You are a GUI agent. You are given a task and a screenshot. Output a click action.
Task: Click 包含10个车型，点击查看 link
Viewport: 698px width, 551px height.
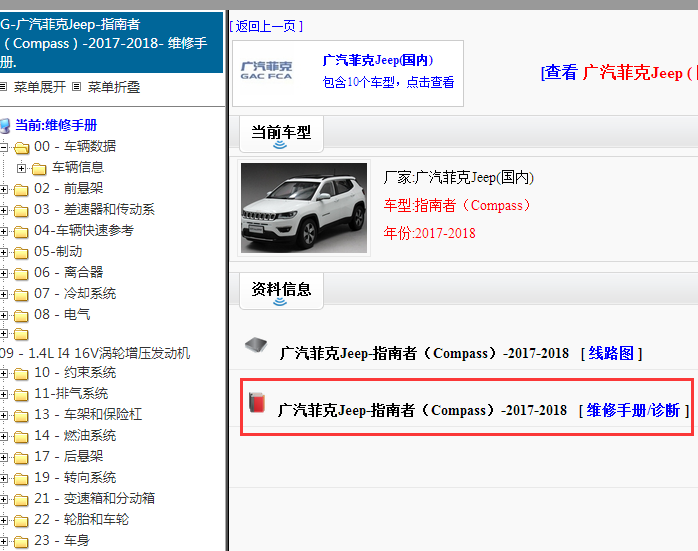click(388, 82)
